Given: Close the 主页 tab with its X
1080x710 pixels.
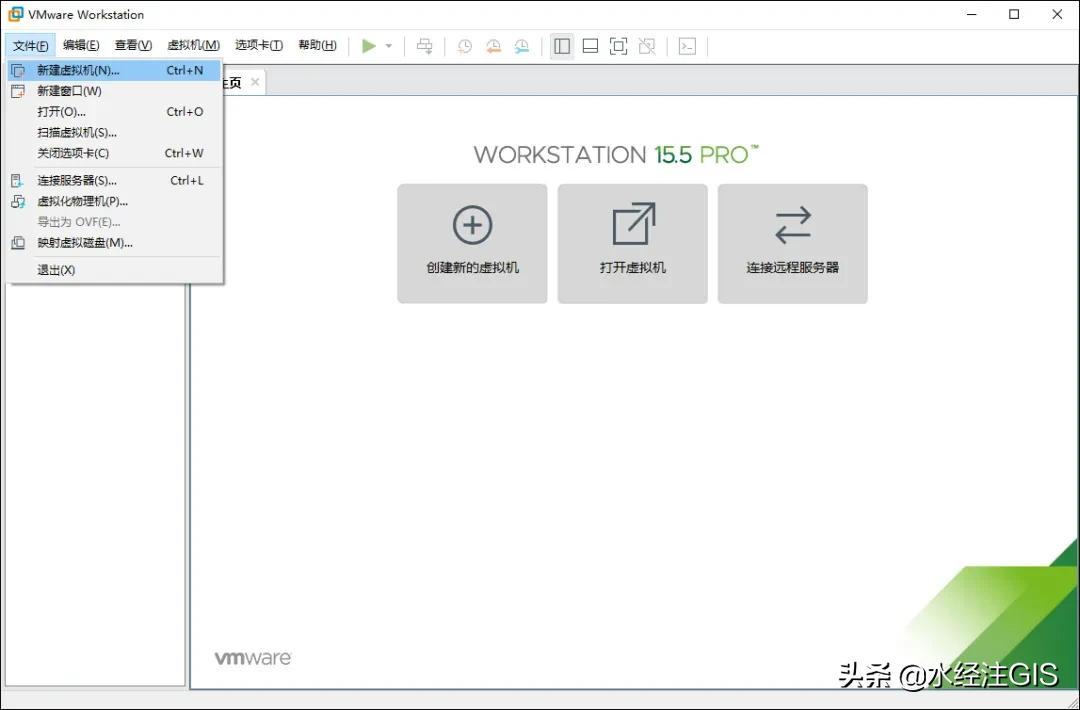Looking at the screenshot, I should coord(255,83).
